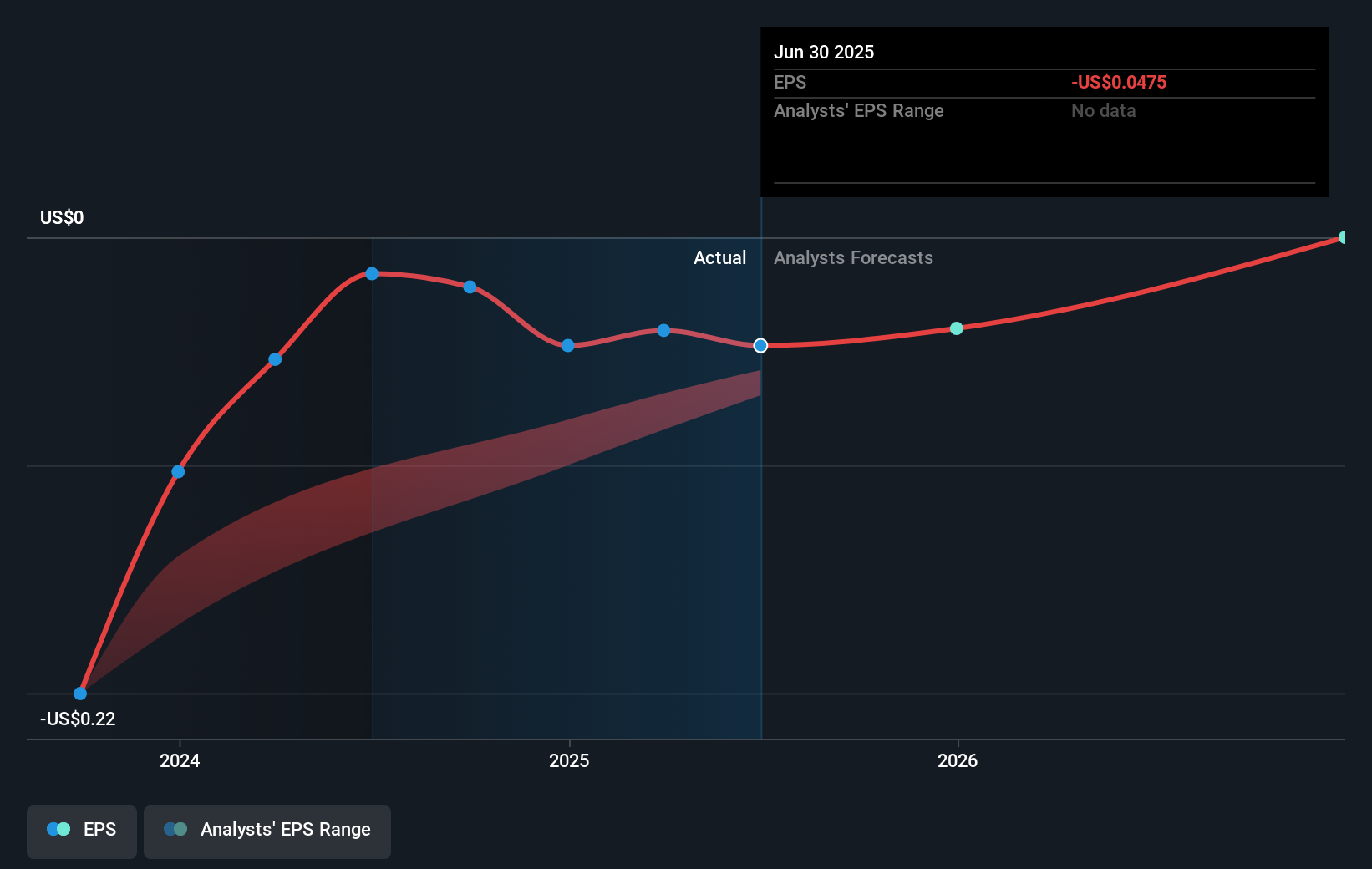
Task: Click the Analysts' EPS Range legend dot icon
Action: point(175,828)
